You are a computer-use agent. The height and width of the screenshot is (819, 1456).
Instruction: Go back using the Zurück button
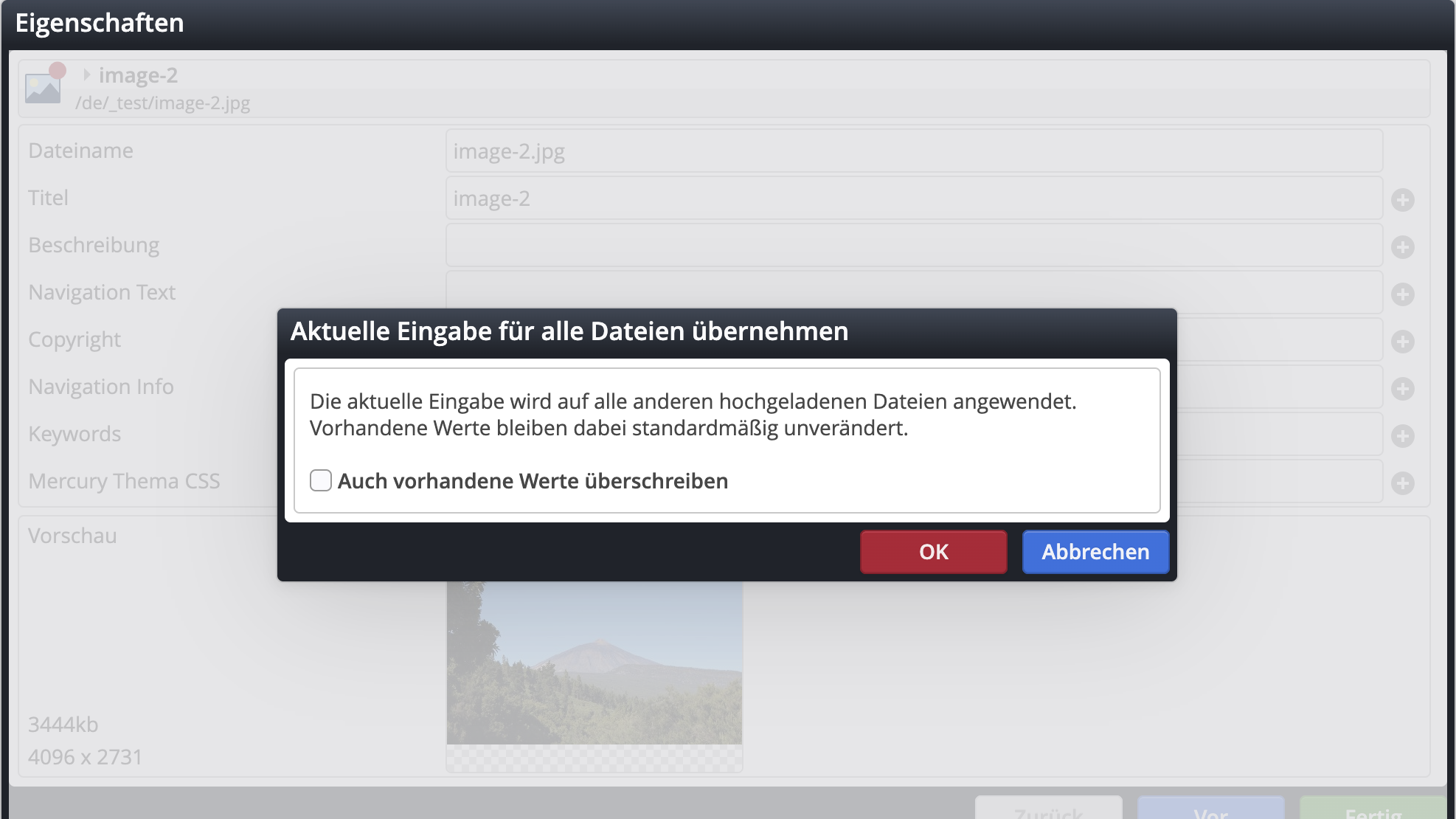1048,812
